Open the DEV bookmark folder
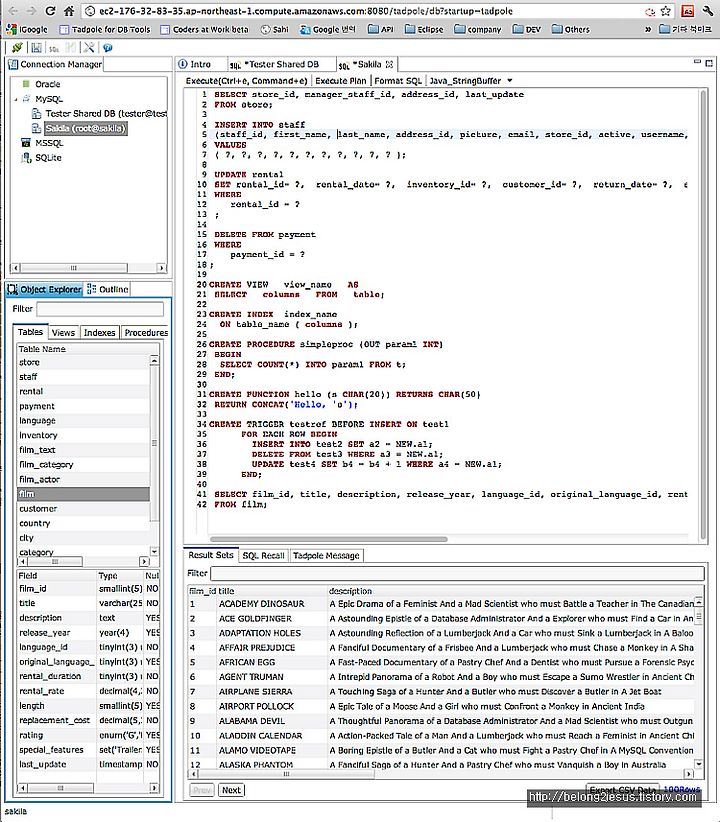 click(526, 29)
